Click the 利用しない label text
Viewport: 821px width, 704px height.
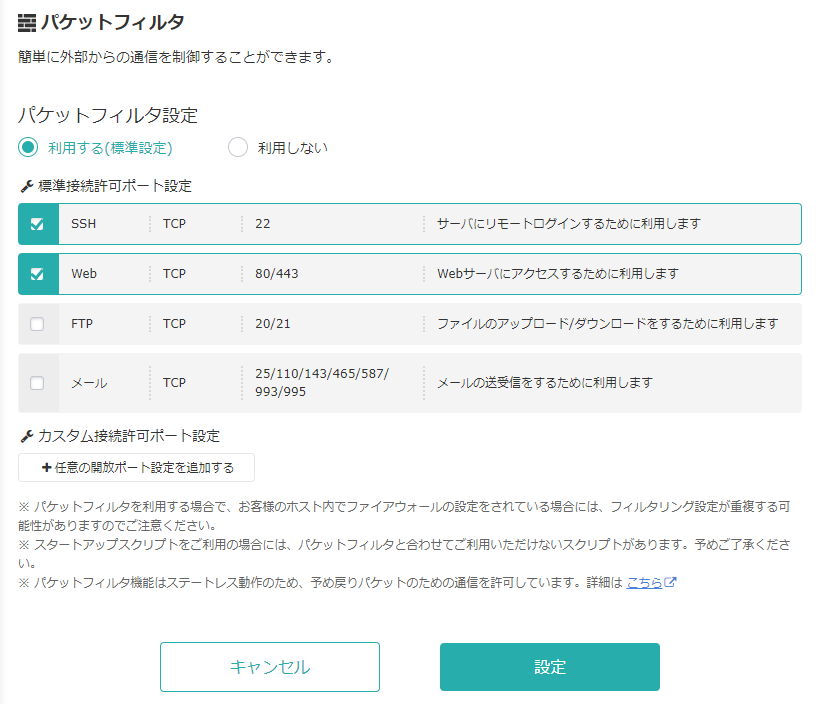coord(293,148)
